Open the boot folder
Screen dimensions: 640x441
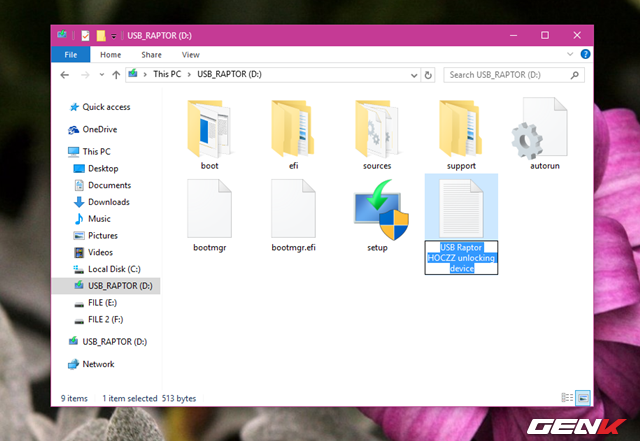209,135
